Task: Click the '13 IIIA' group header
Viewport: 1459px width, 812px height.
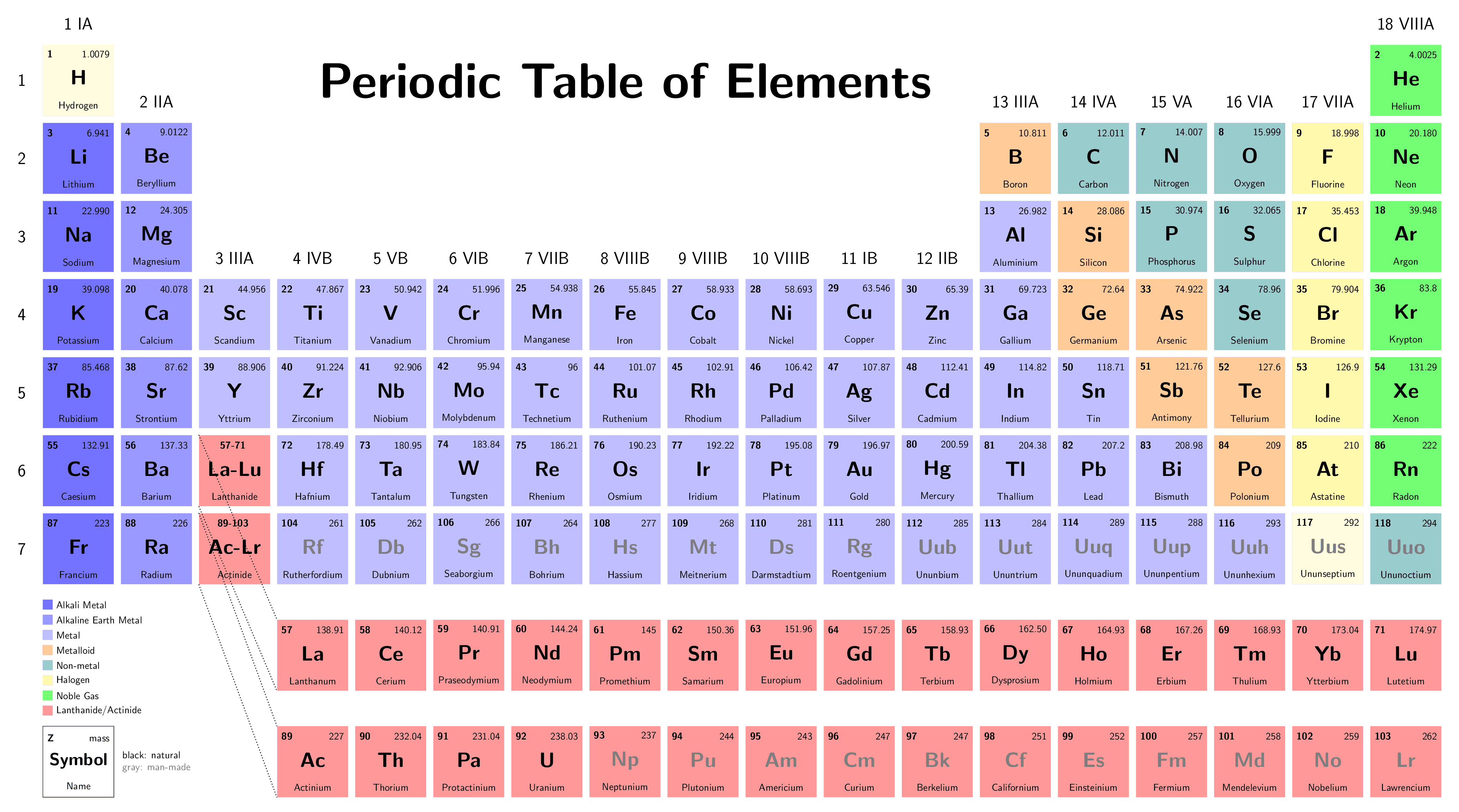Action: tap(1015, 102)
